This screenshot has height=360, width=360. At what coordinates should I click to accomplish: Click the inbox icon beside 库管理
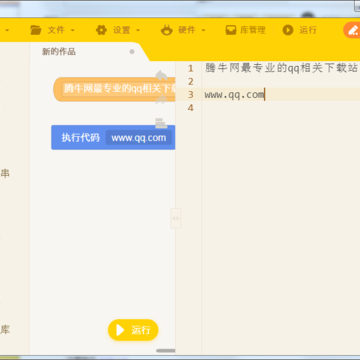(231, 30)
